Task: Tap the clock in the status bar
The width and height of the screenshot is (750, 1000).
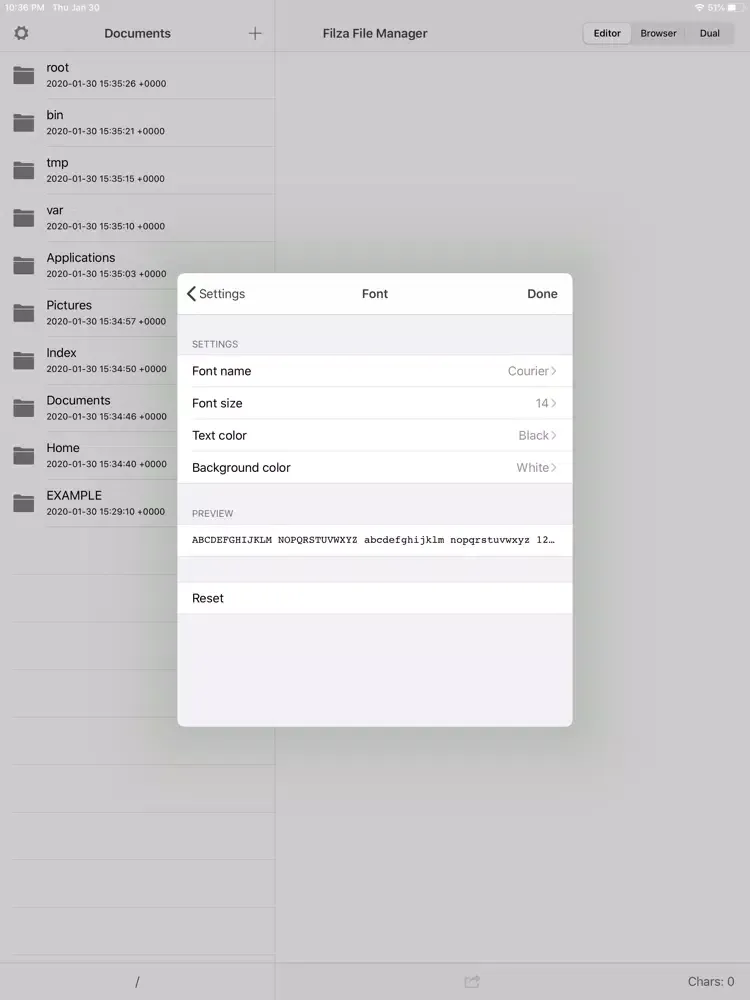Action: (x=24, y=8)
